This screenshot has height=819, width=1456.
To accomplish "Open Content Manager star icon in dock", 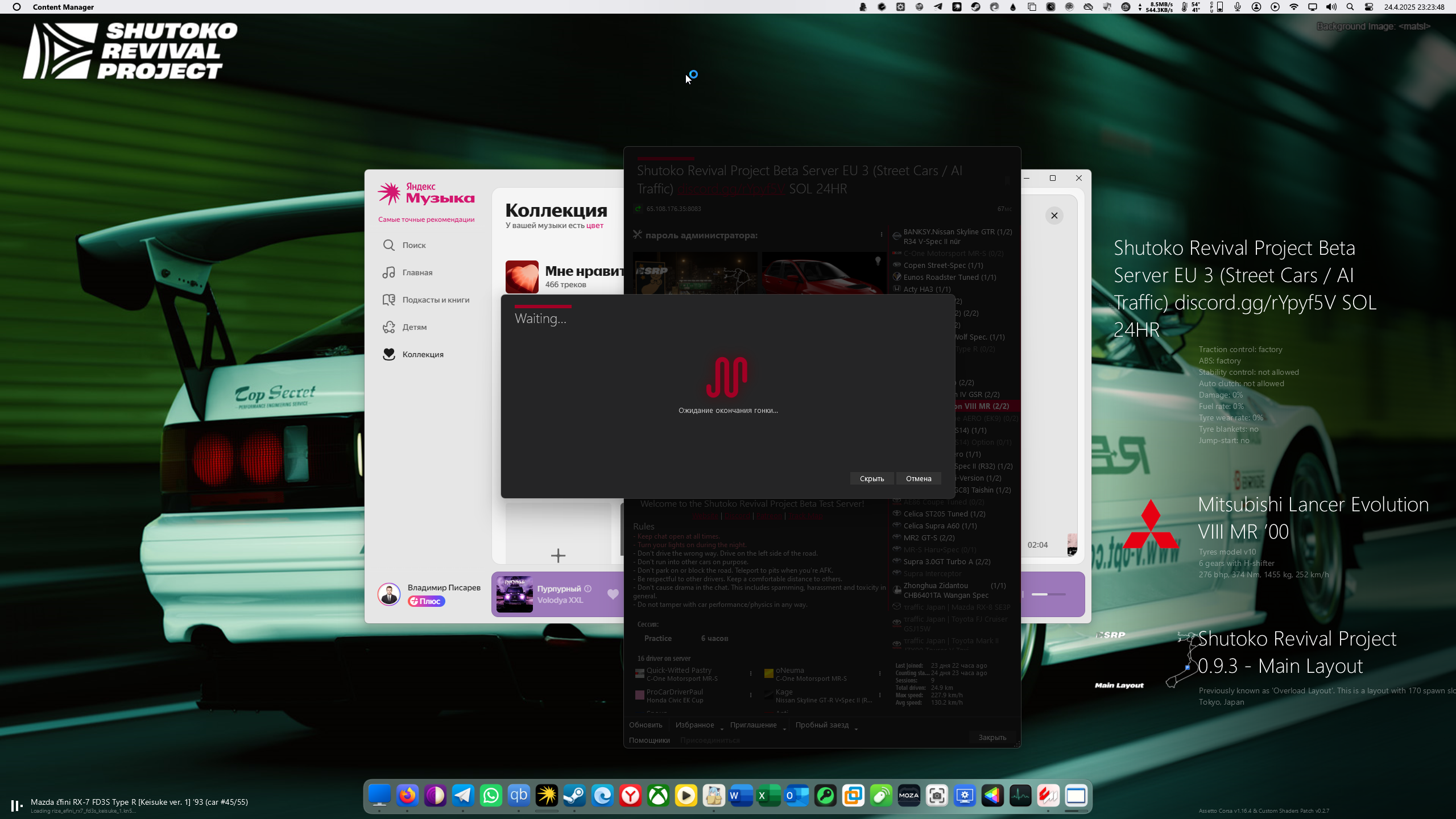I will (x=547, y=795).
